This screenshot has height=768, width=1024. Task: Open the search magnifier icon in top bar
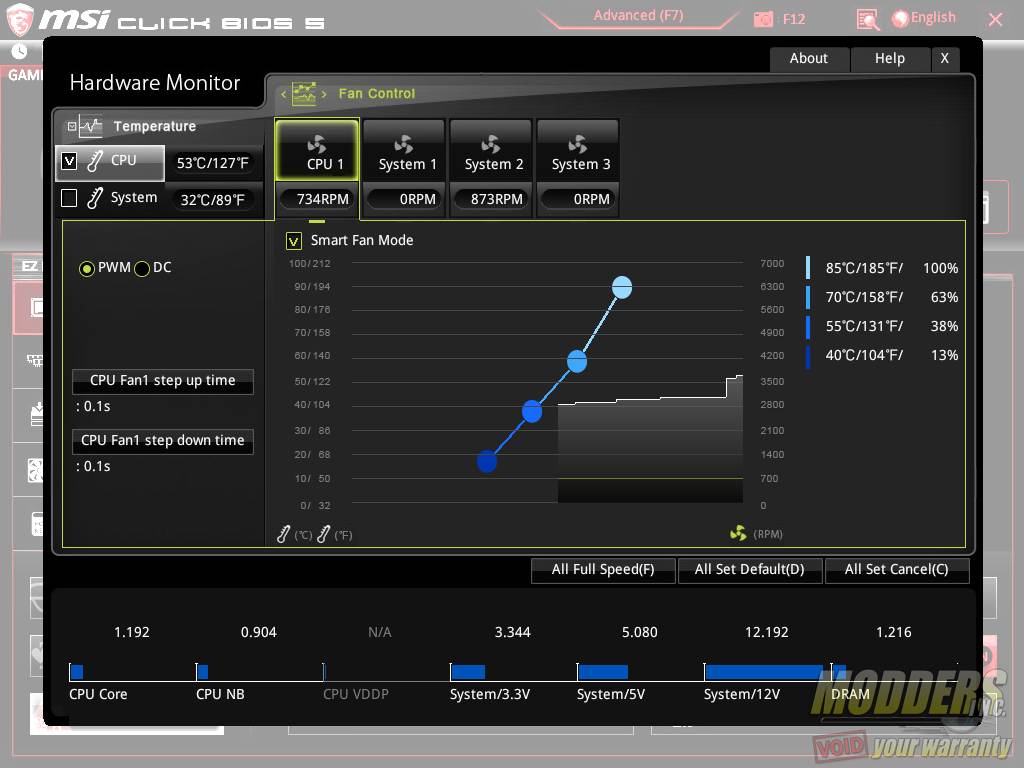tap(867, 20)
